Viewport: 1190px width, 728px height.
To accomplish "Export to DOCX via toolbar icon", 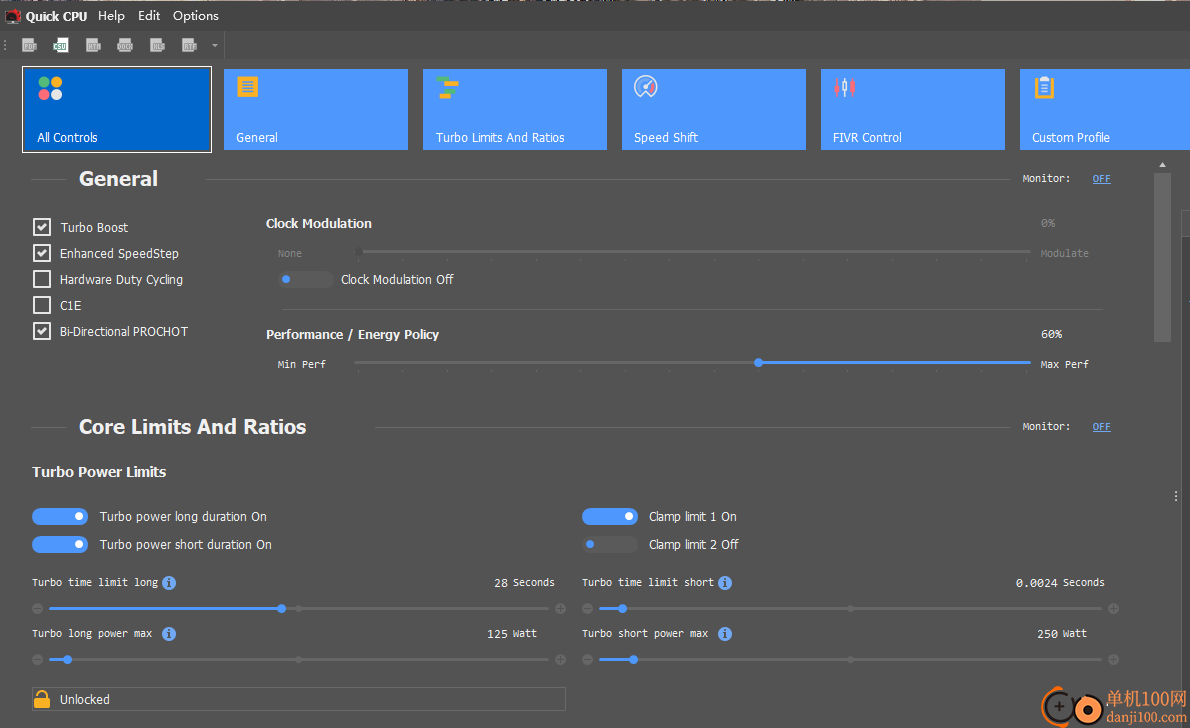I will click(125, 46).
